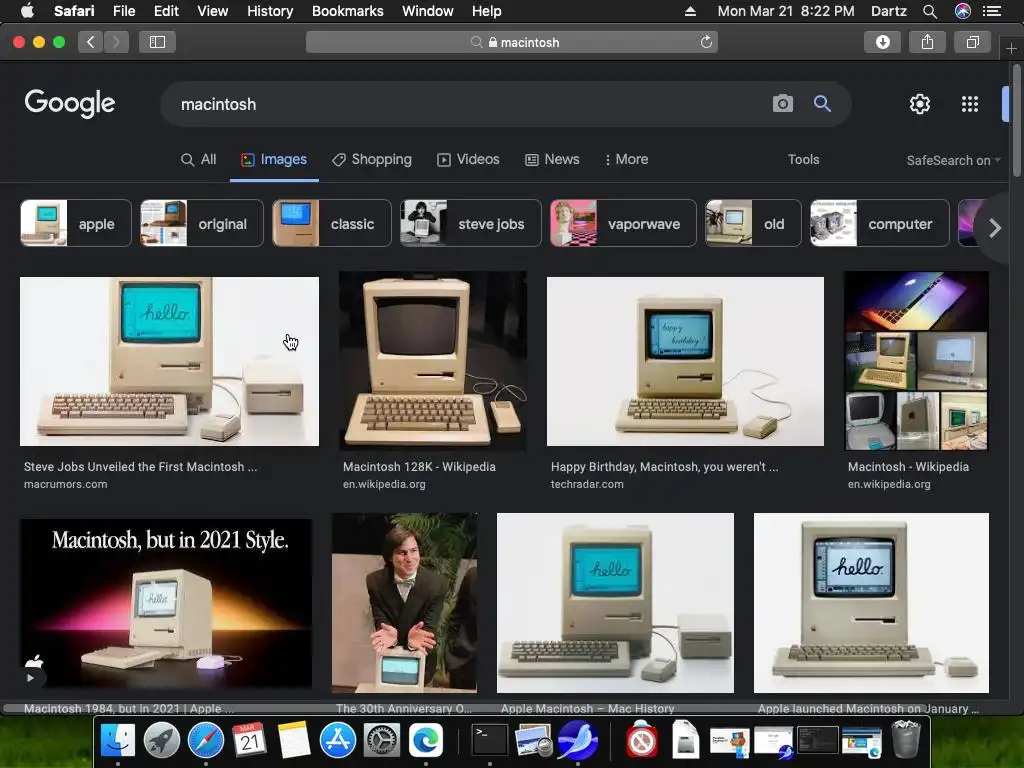The width and height of the screenshot is (1024, 768).
Task: Open the Share button in Safari toolbar
Action: pyautogui.click(x=927, y=42)
